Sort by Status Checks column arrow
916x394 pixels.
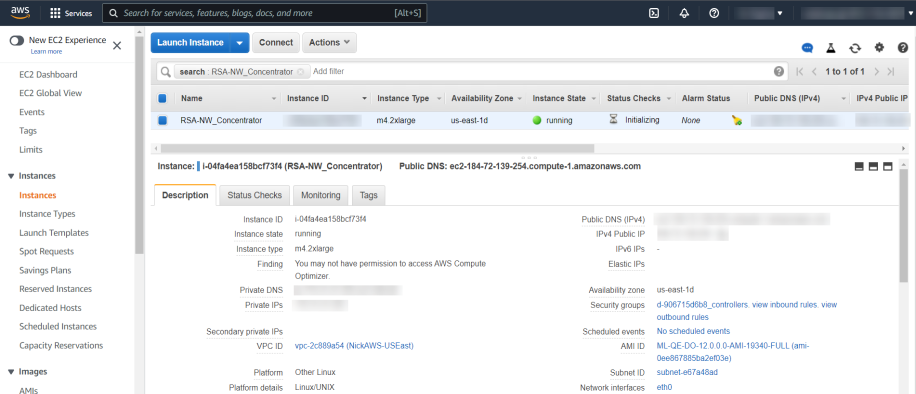click(669, 99)
